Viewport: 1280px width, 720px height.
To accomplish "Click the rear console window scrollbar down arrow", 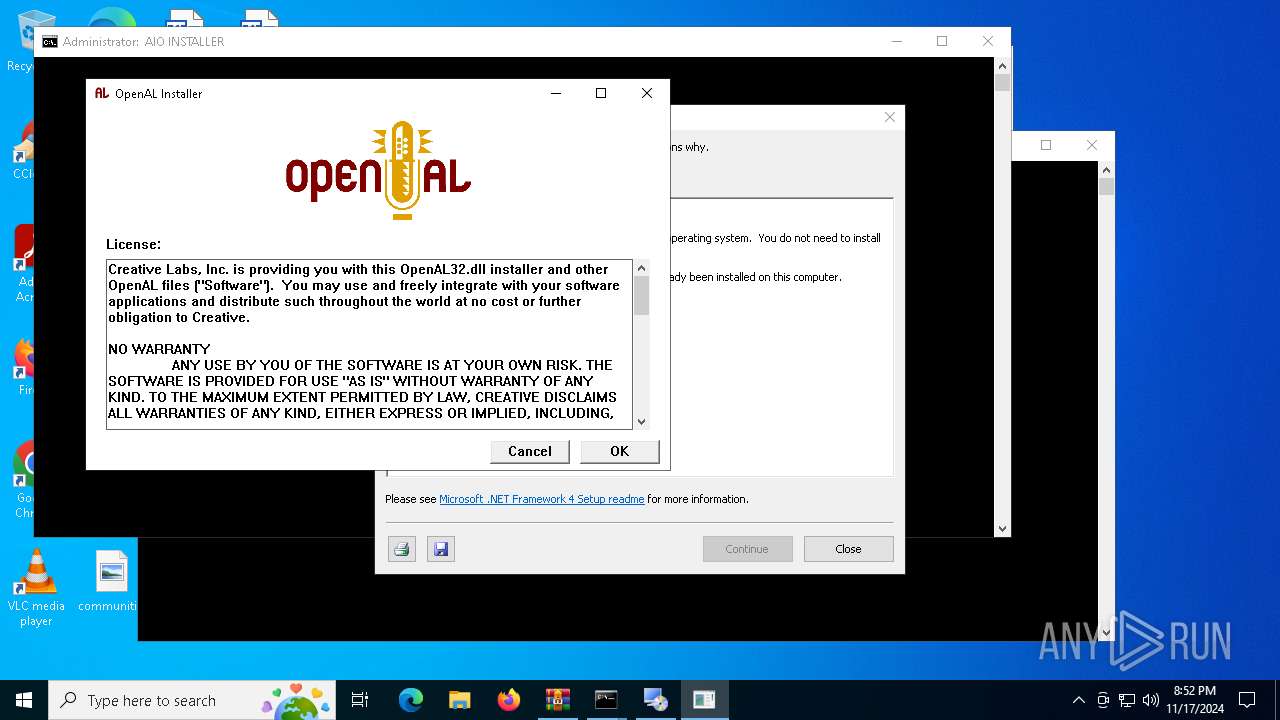I will point(1106,632).
